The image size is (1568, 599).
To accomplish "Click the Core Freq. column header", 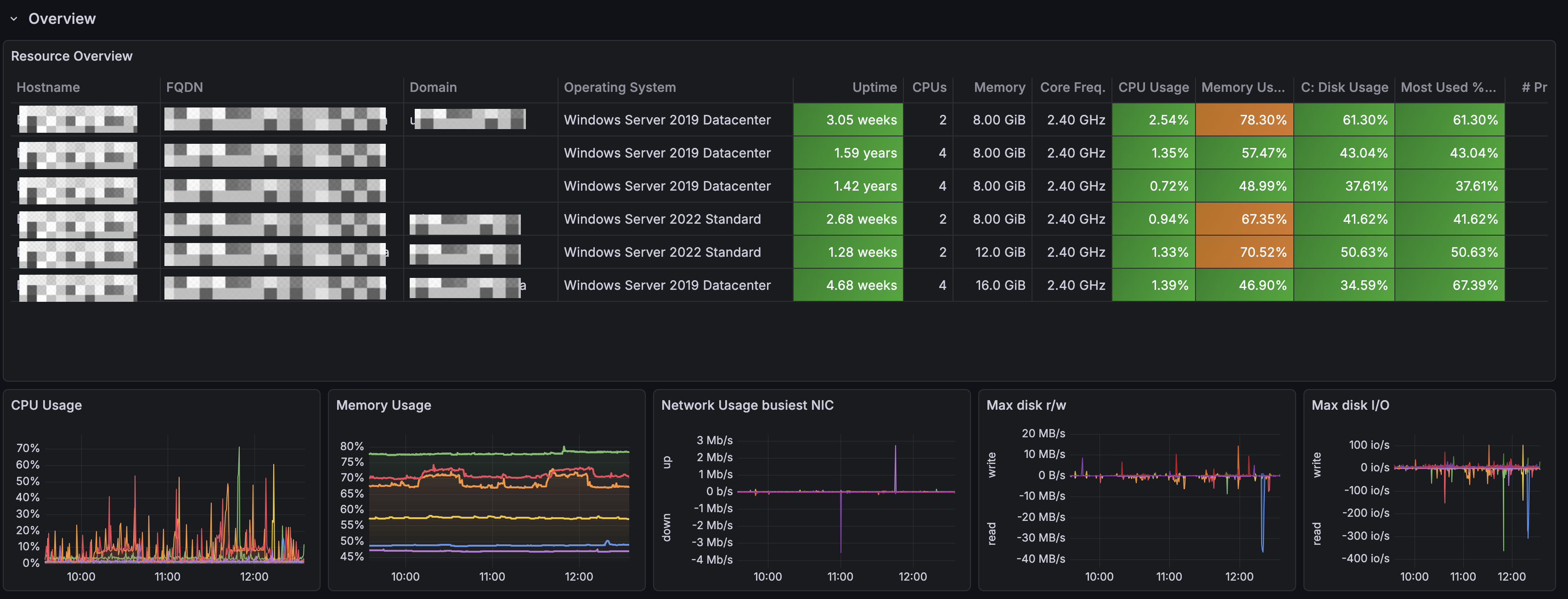I will [x=1072, y=87].
